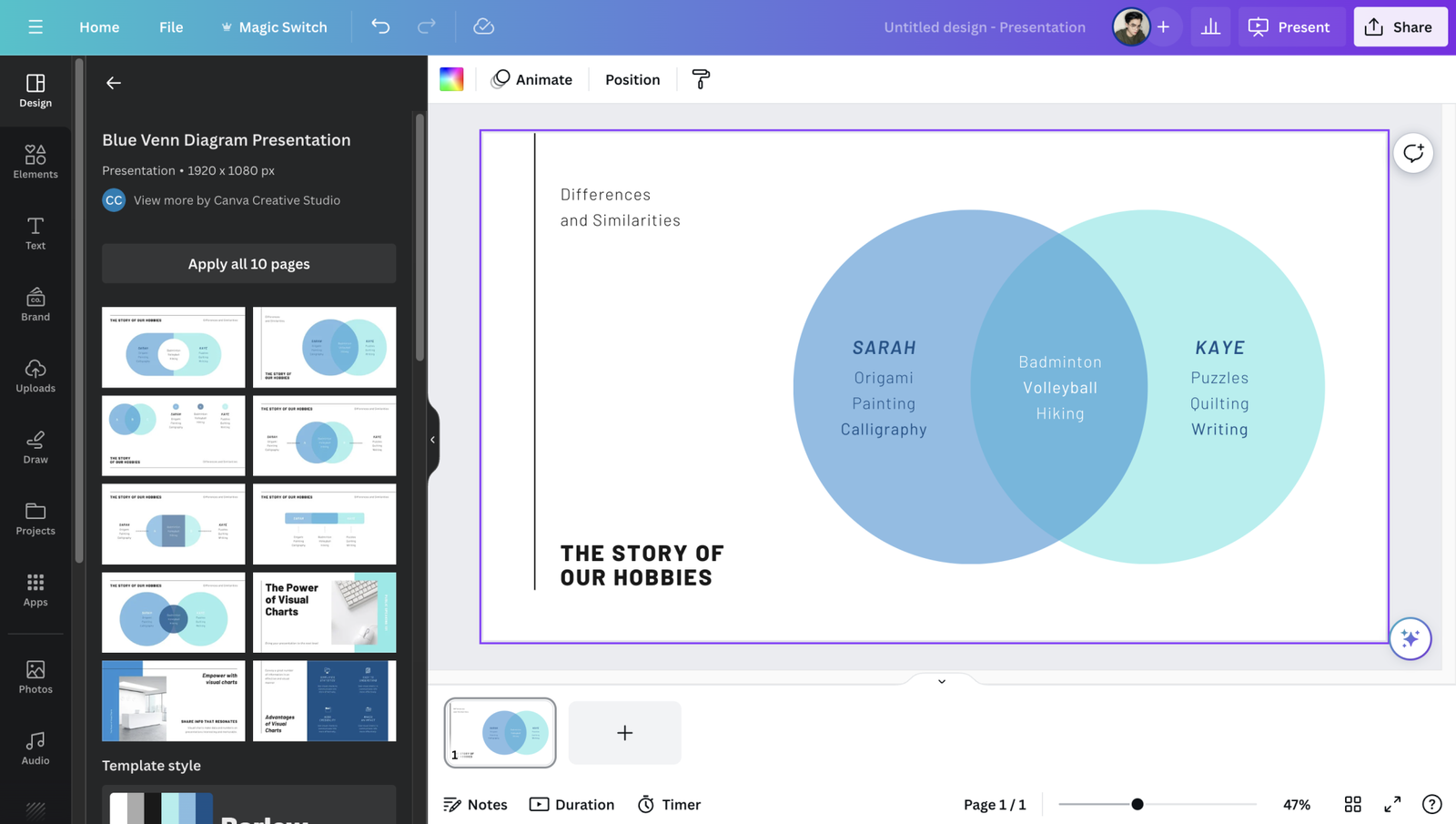Screen dimensions: 1456x824
Task: Open the Position menu
Action: click(x=632, y=79)
